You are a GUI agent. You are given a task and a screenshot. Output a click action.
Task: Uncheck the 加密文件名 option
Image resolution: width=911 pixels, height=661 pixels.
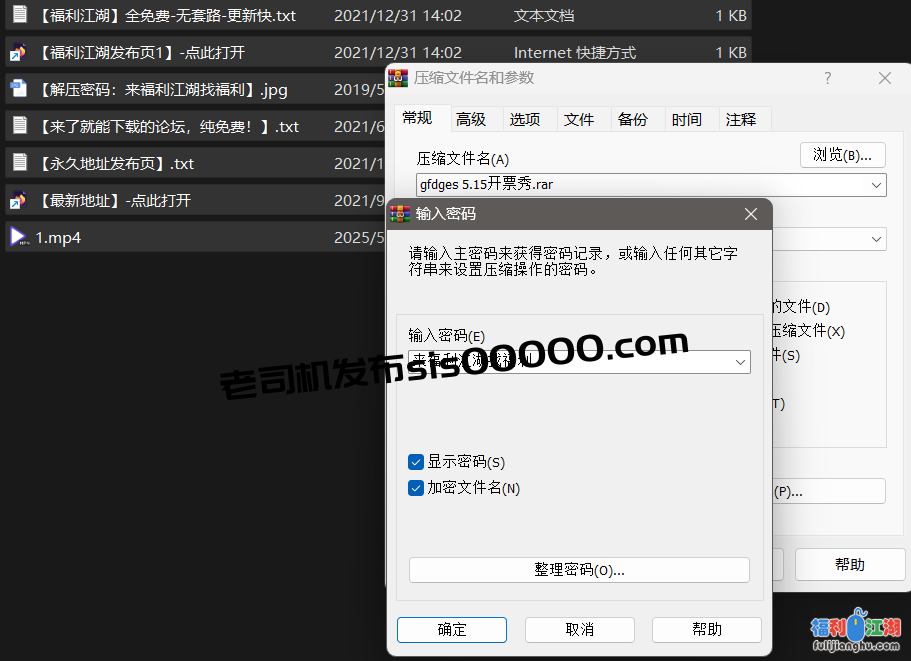coord(416,488)
